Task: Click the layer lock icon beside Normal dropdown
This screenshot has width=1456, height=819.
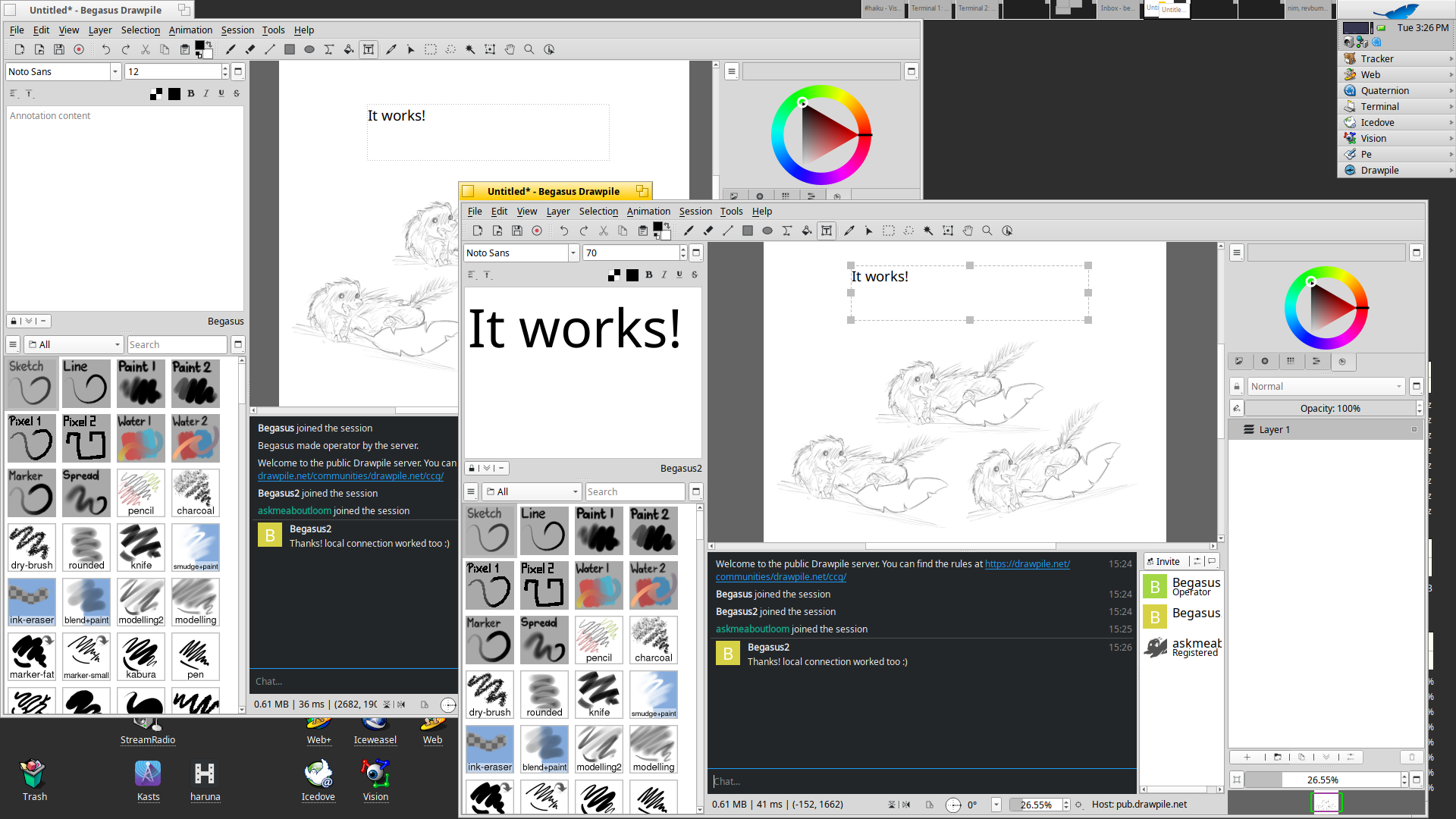Action: pos(1237,387)
